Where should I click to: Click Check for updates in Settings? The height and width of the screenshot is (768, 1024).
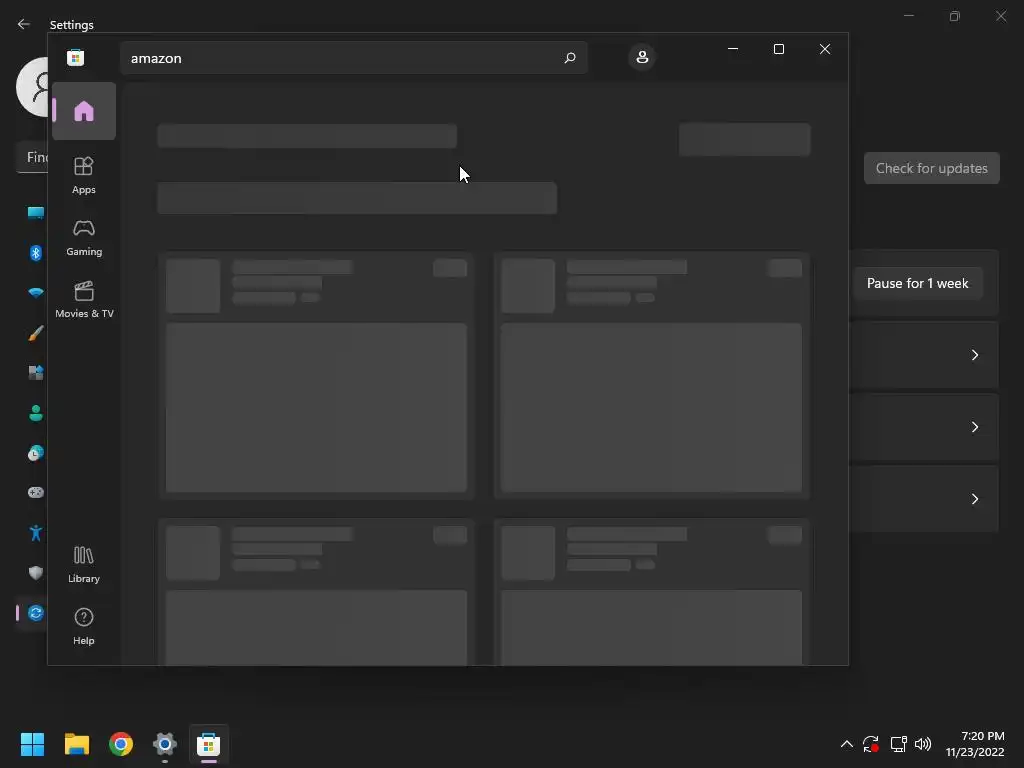tap(931, 168)
